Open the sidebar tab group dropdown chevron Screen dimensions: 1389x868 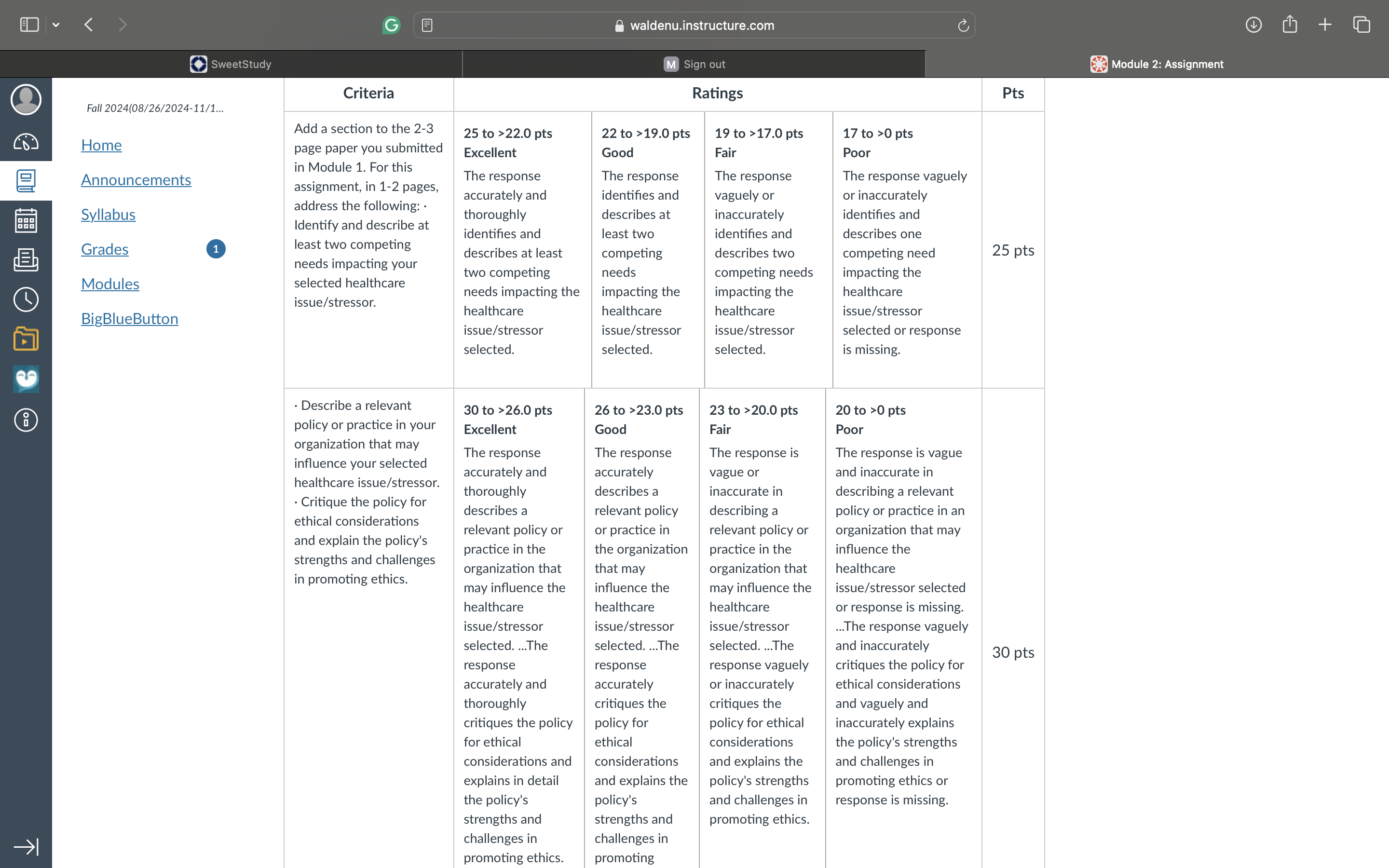click(x=55, y=25)
